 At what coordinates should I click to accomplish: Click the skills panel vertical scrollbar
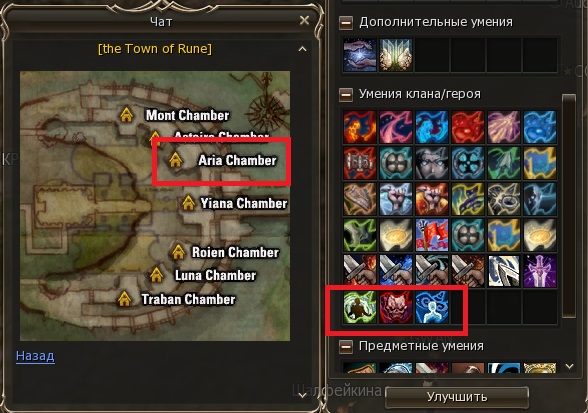click(x=569, y=206)
